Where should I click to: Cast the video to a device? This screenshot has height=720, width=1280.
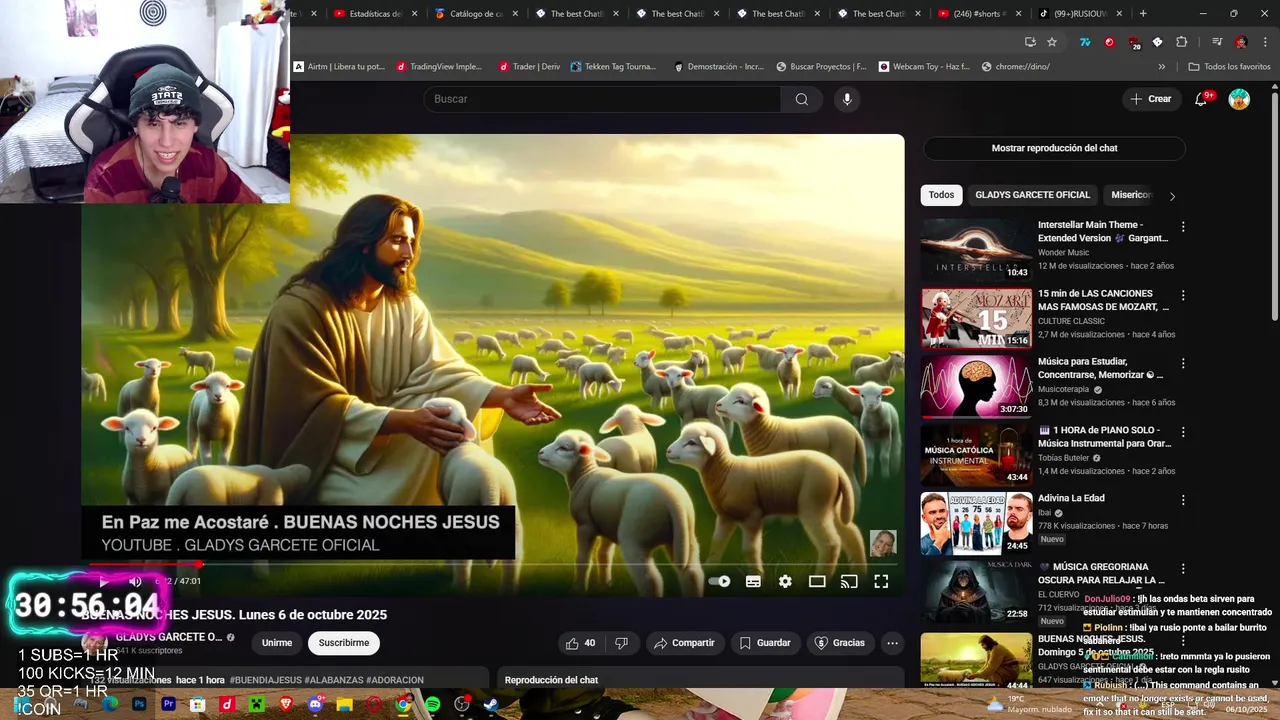[849, 581]
